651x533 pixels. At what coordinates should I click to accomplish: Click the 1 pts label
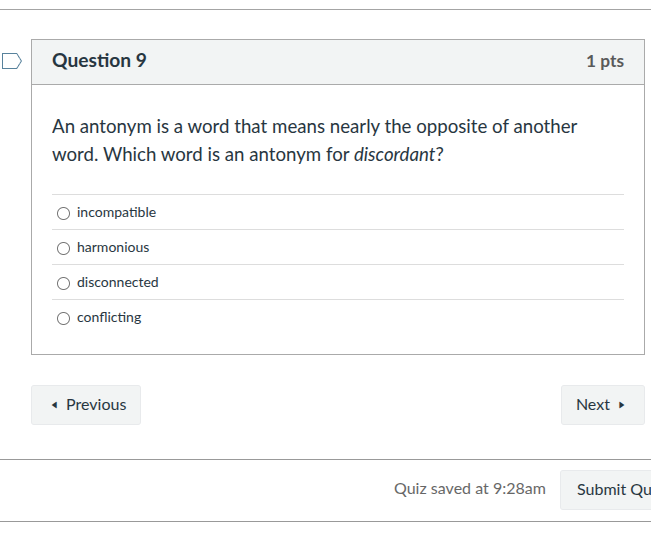click(x=605, y=62)
